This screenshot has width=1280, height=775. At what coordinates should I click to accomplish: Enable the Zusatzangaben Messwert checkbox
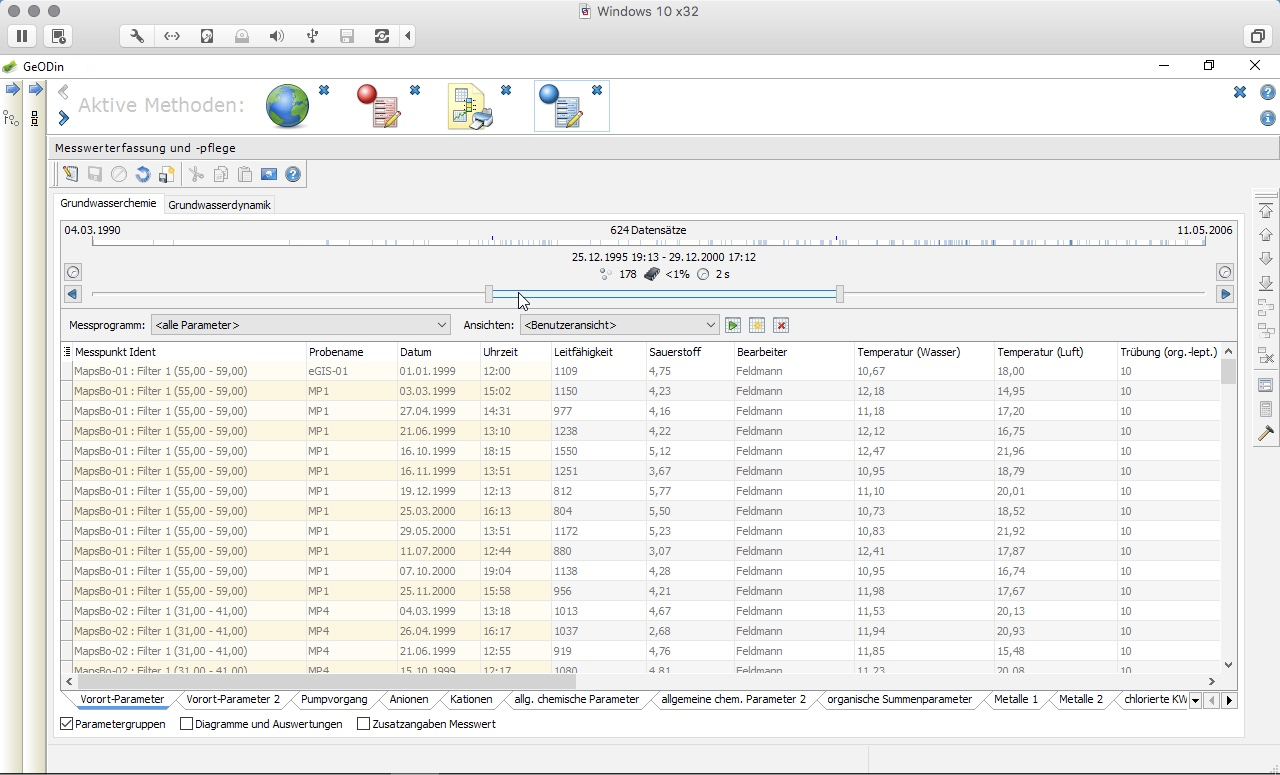pos(364,723)
